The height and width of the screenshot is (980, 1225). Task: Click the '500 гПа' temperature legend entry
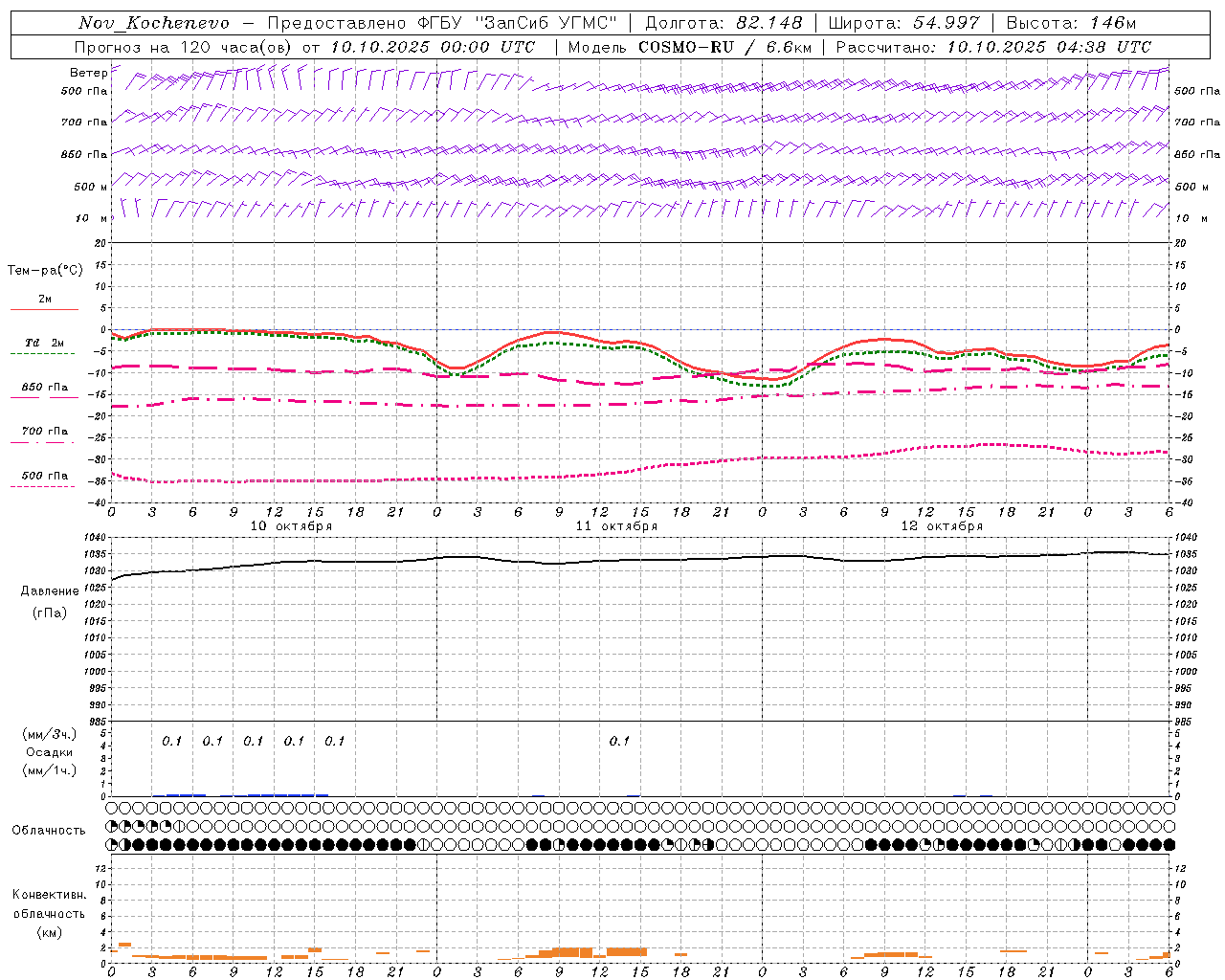pyautogui.click(x=45, y=476)
